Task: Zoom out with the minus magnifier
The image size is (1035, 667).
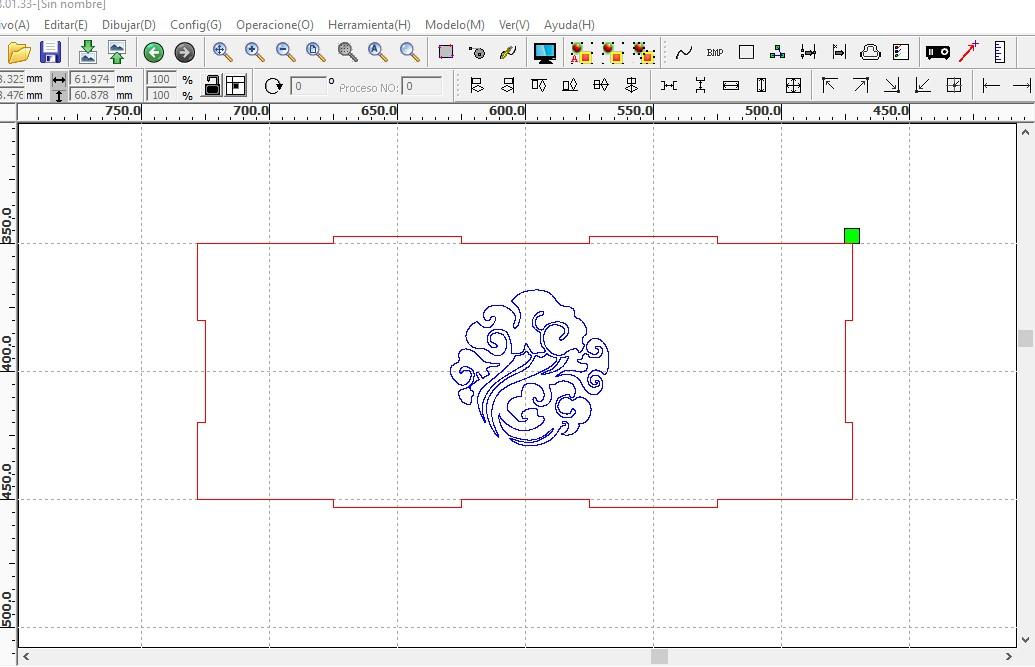Action: pos(285,52)
